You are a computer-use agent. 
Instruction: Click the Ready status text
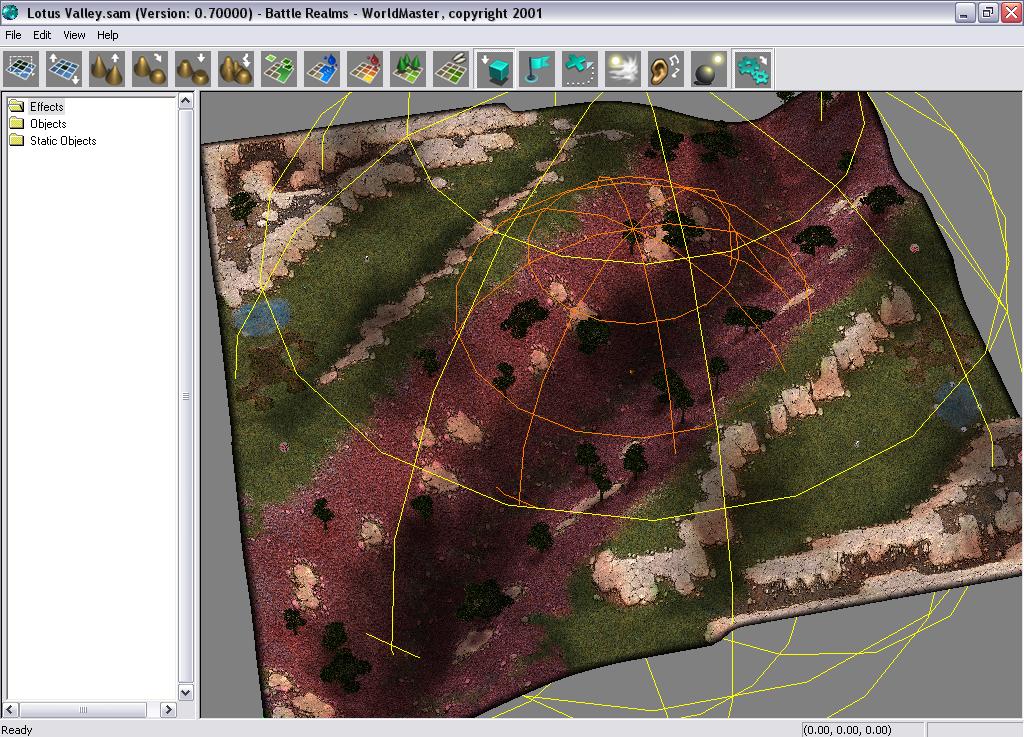[17, 730]
